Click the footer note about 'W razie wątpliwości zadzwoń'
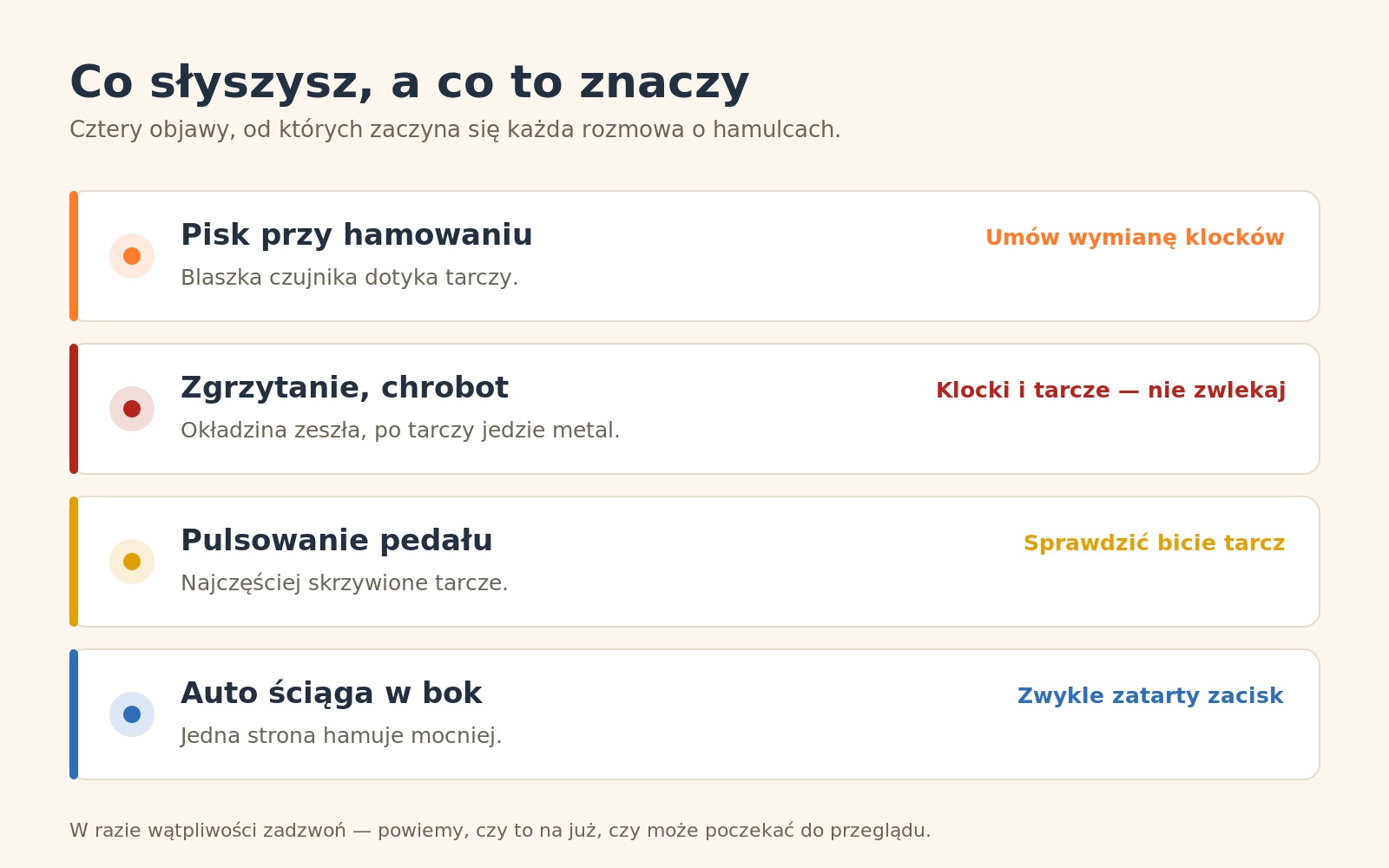The width and height of the screenshot is (1389, 868). [x=500, y=831]
